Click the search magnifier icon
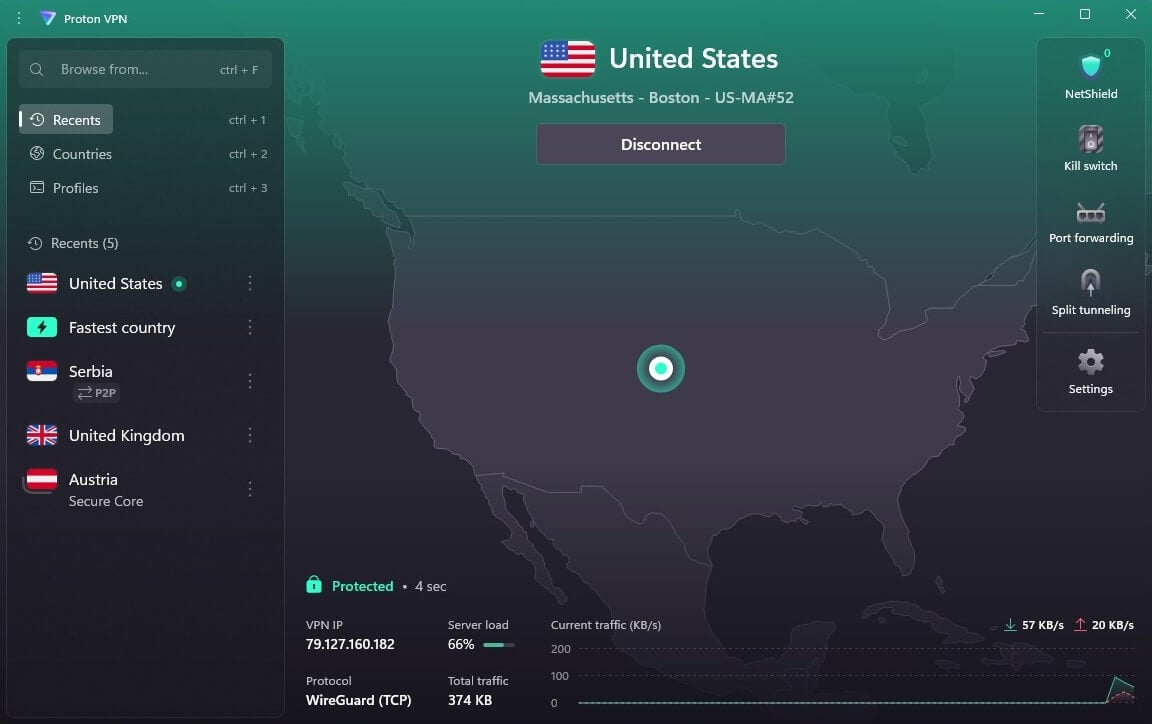This screenshot has width=1152, height=724. [36, 69]
